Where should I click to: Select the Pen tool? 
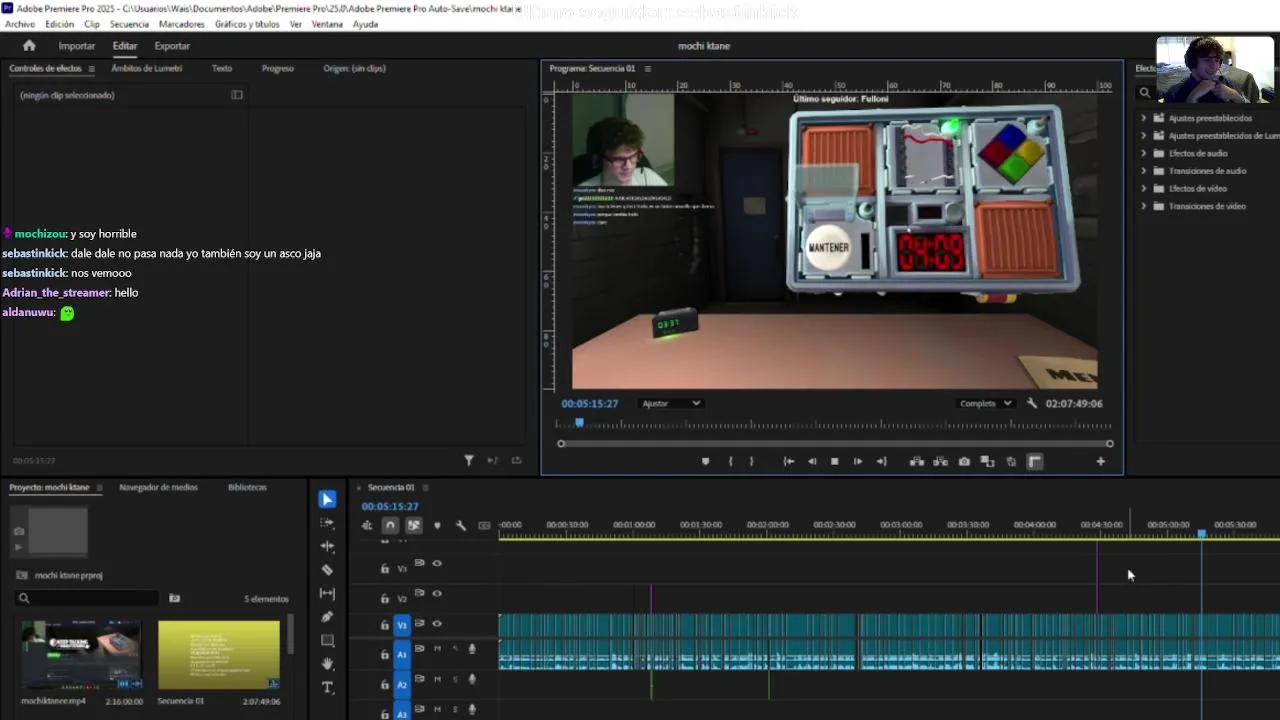[x=327, y=617]
